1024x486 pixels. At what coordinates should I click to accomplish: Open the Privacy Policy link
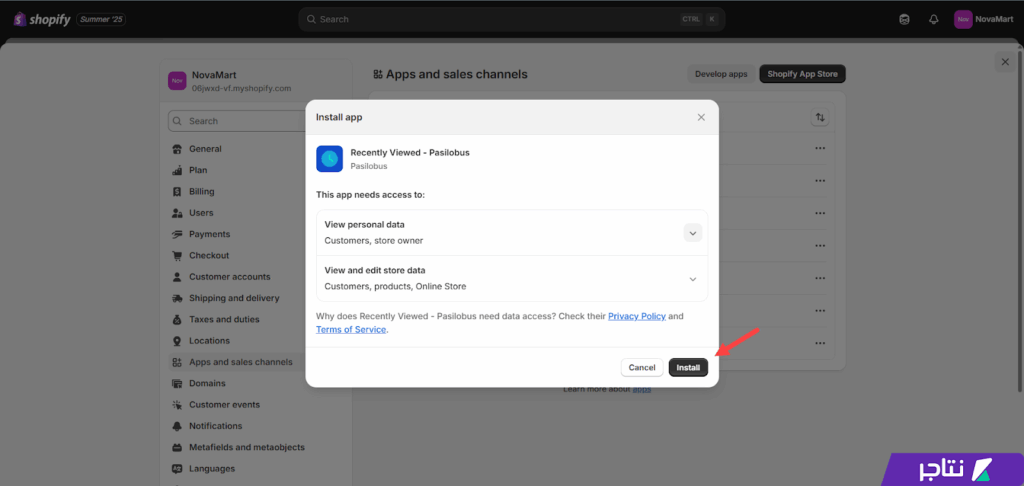pyautogui.click(x=637, y=316)
